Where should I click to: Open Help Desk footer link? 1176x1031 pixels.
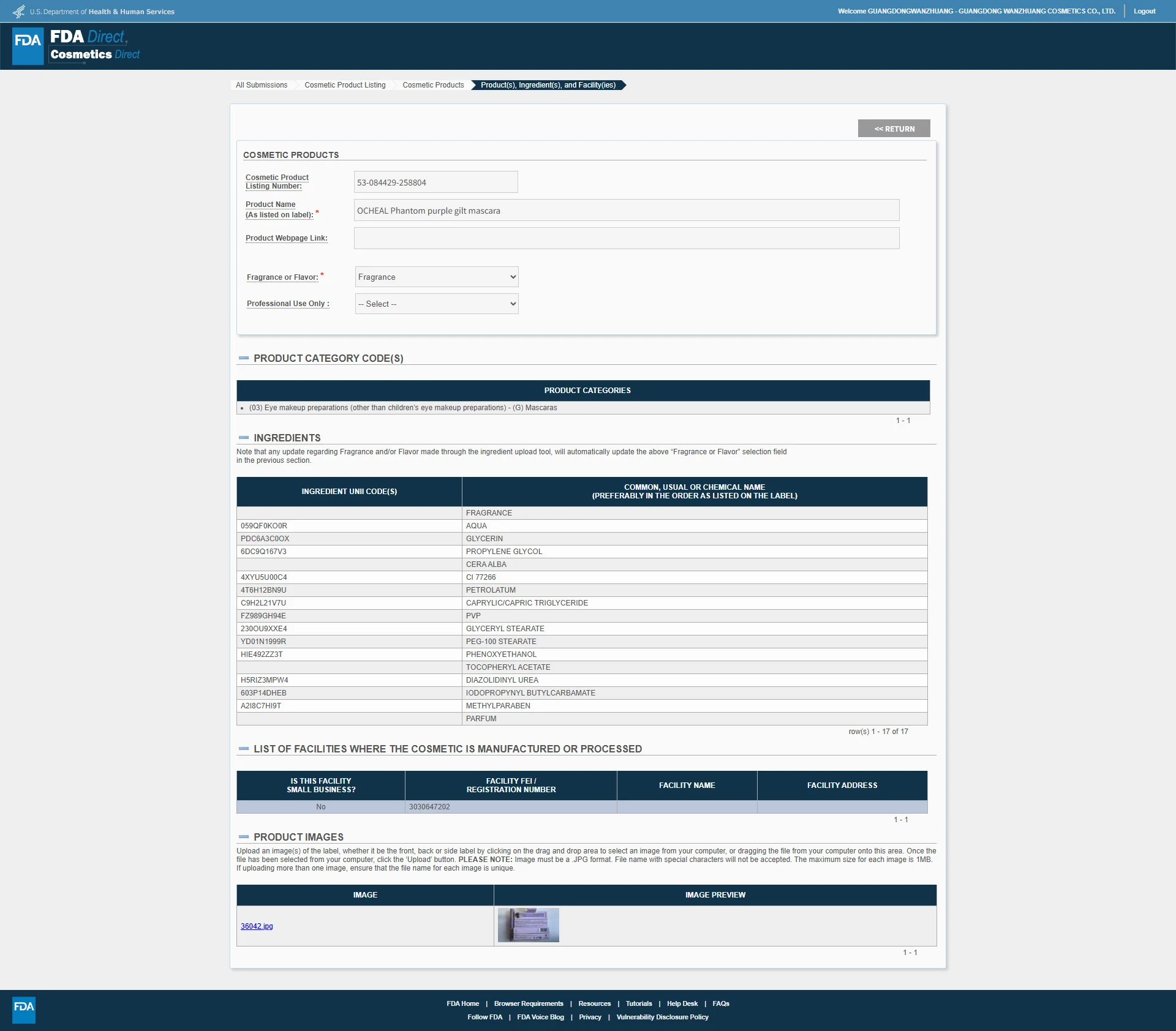(x=682, y=1003)
